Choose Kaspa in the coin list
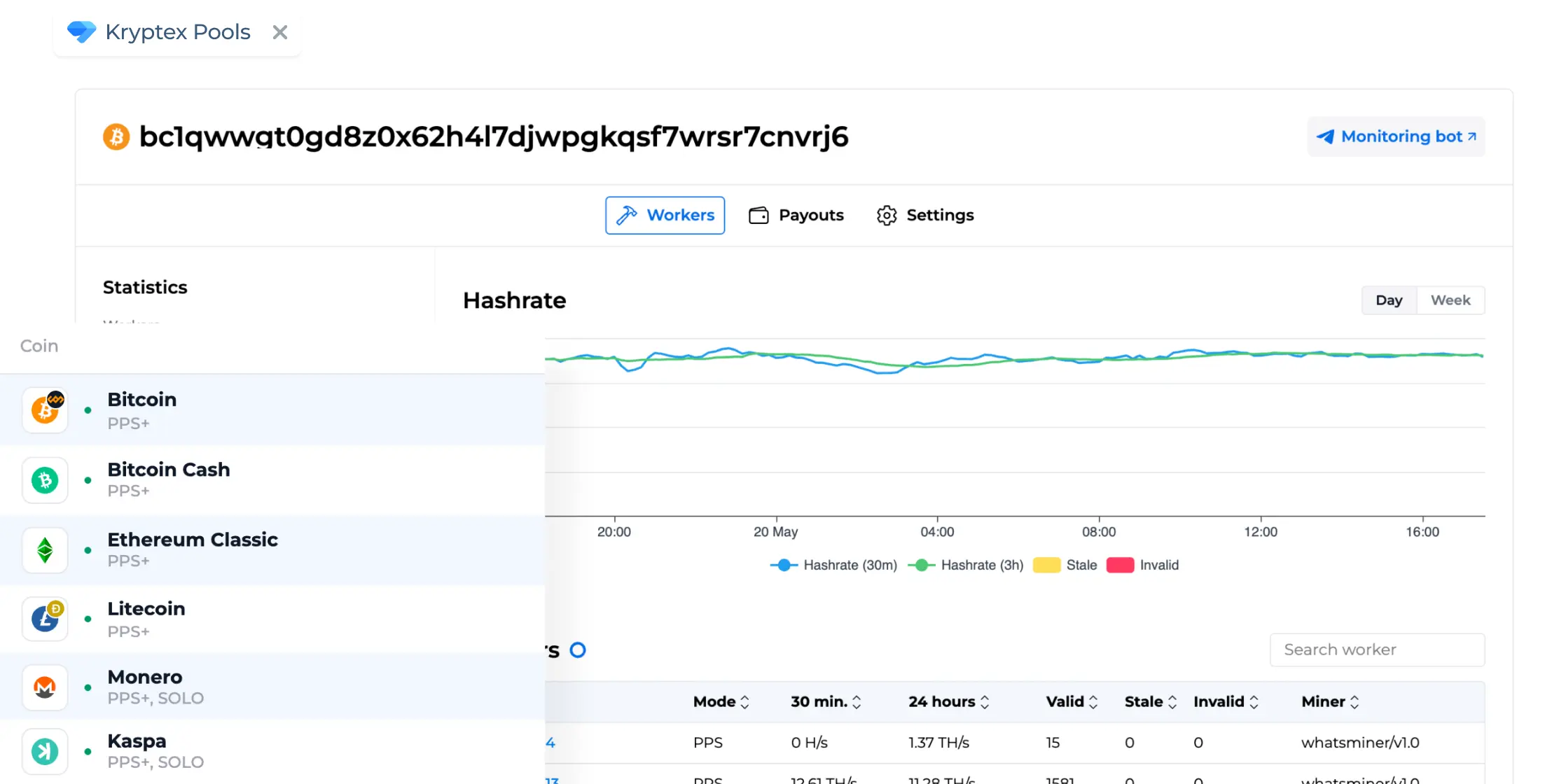The height and width of the screenshot is (784, 1552). pyautogui.click(x=272, y=751)
